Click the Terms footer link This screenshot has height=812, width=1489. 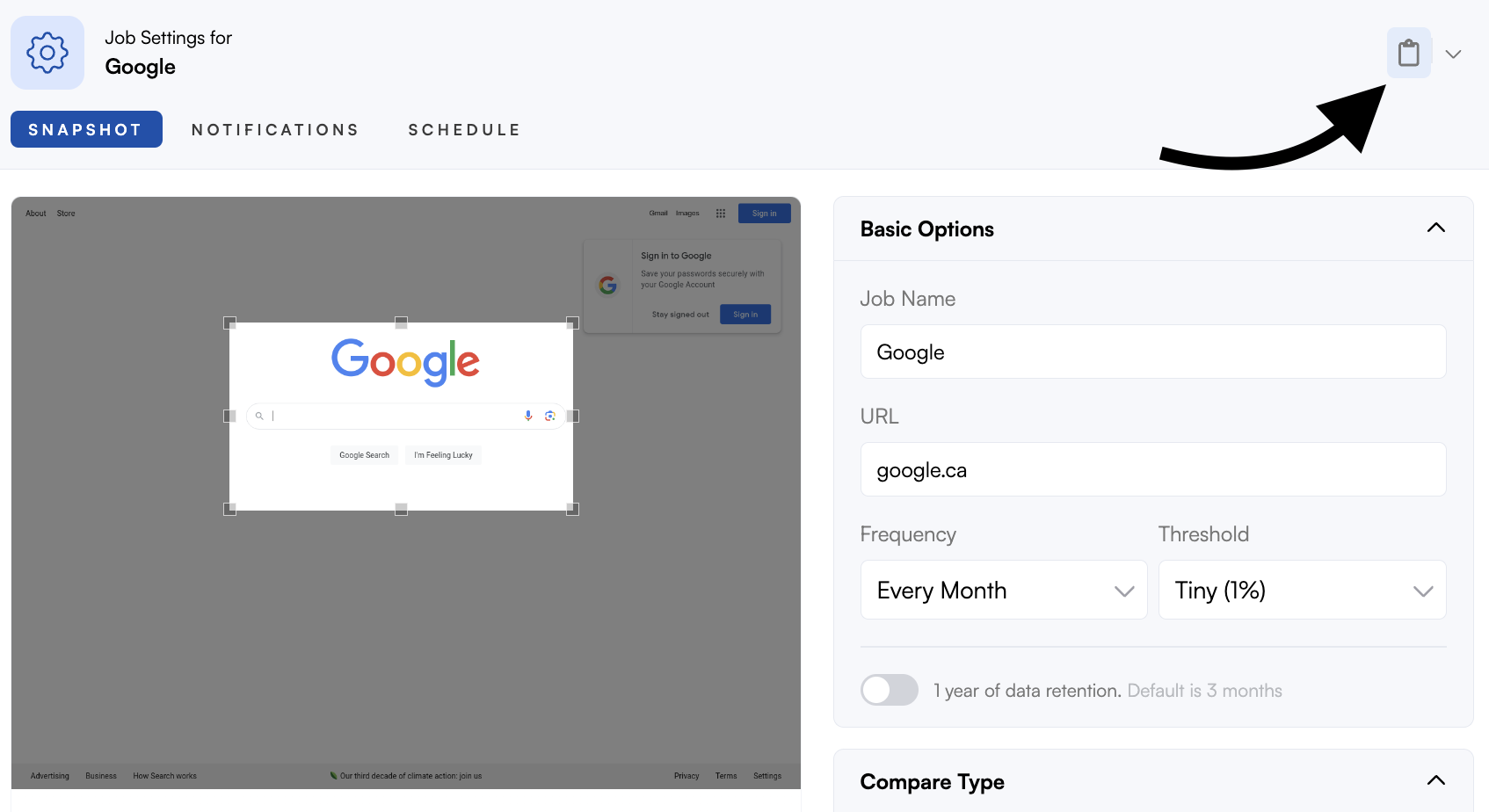[x=726, y=776]
